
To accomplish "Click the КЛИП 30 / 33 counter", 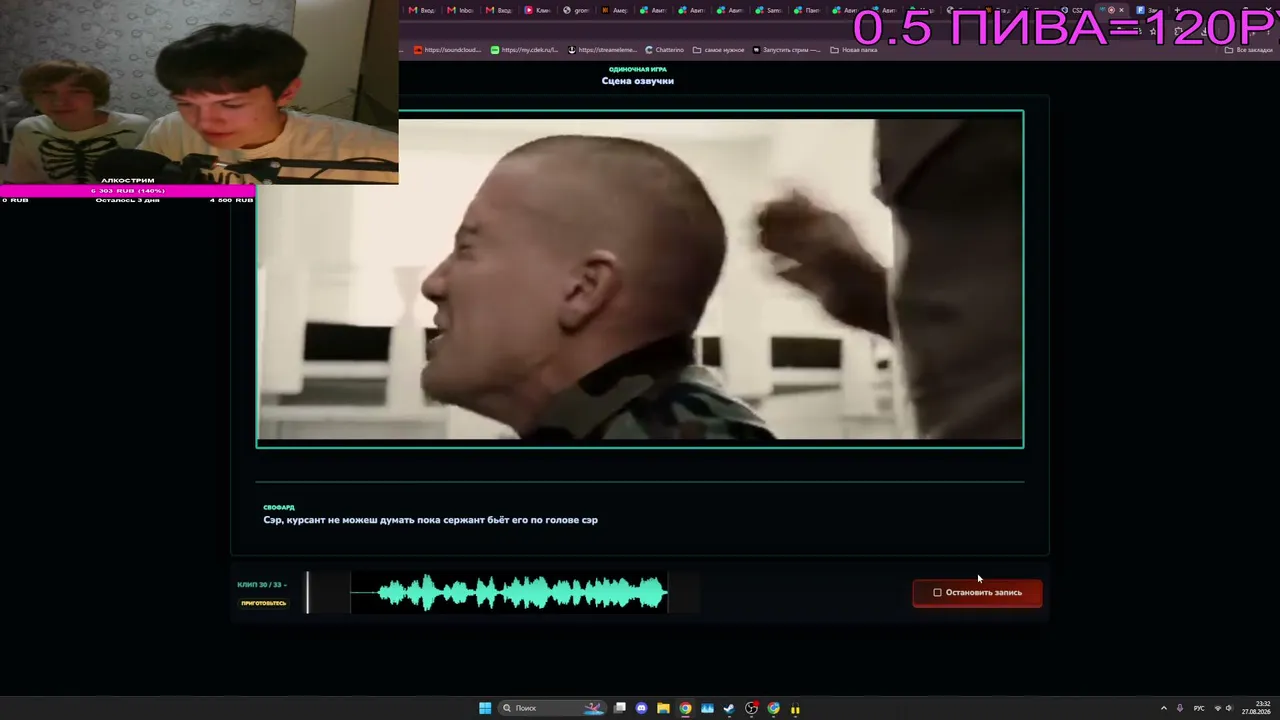I will (x=261, y=585).
